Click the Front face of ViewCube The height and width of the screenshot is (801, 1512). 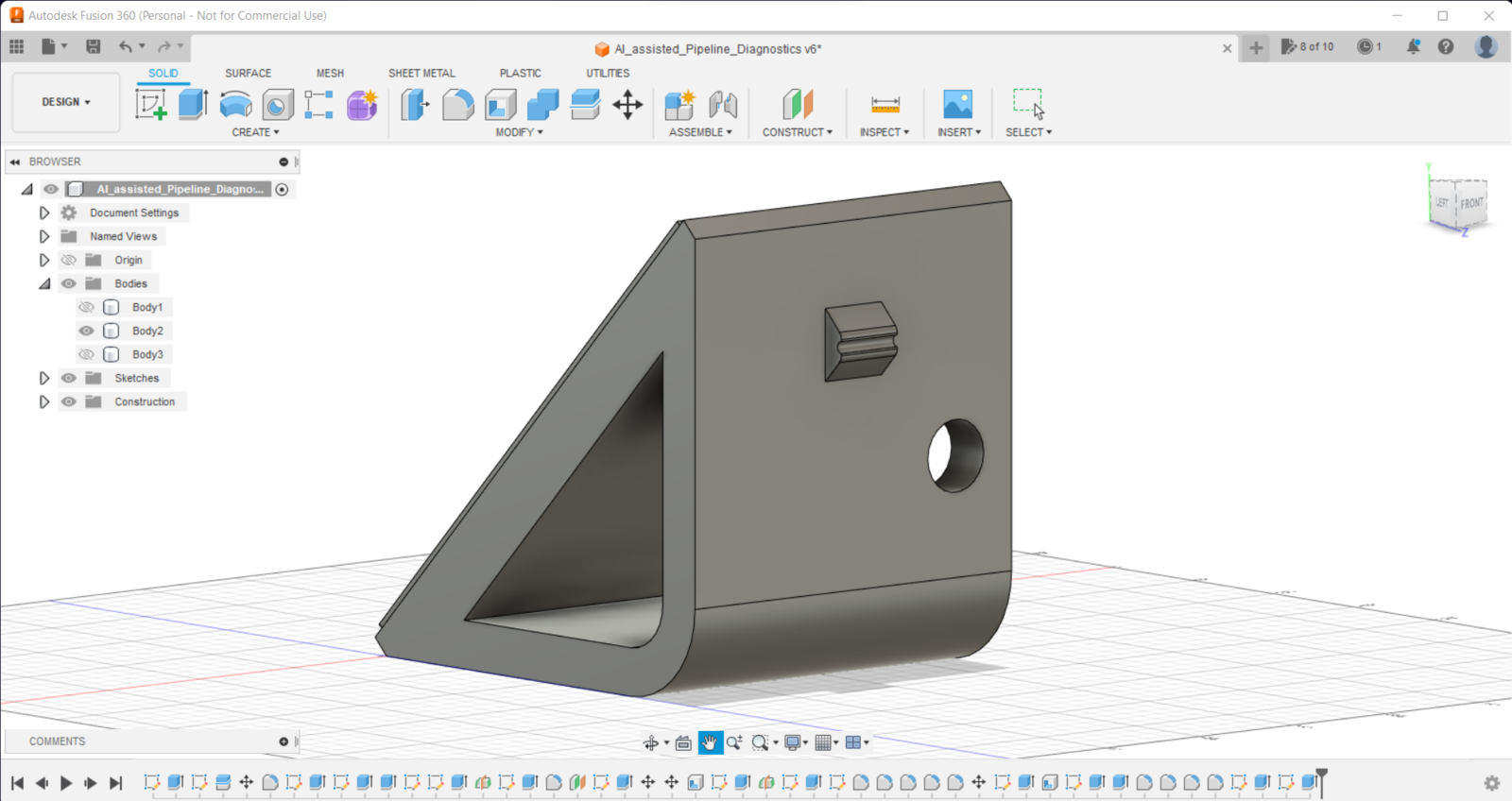click(x=1471, y=203)
